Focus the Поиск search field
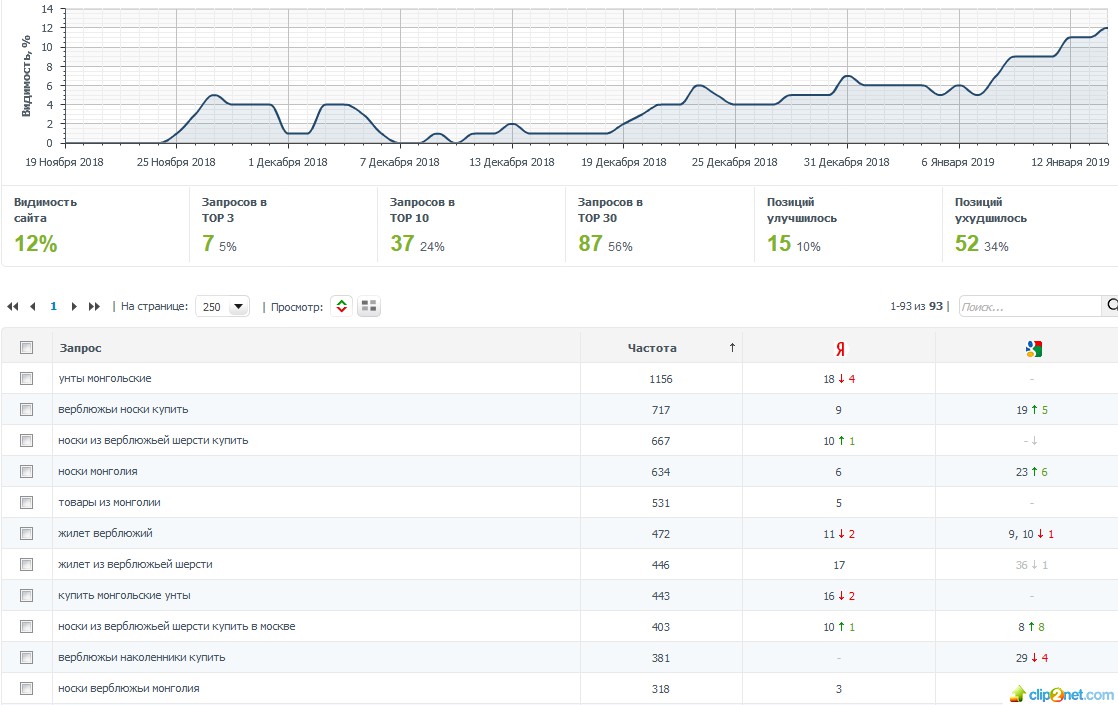The image size is (1118, 705). (x=1030, y=307)
